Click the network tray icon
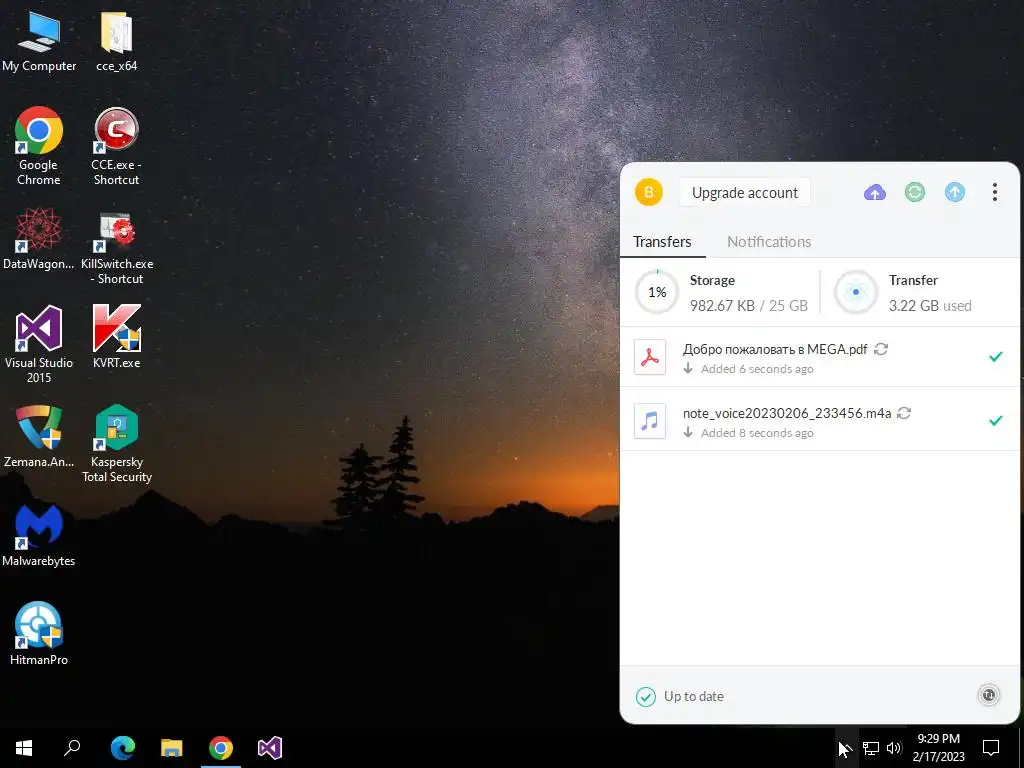1024x768 pixels. pyautogui.click(x=871, y=748)
